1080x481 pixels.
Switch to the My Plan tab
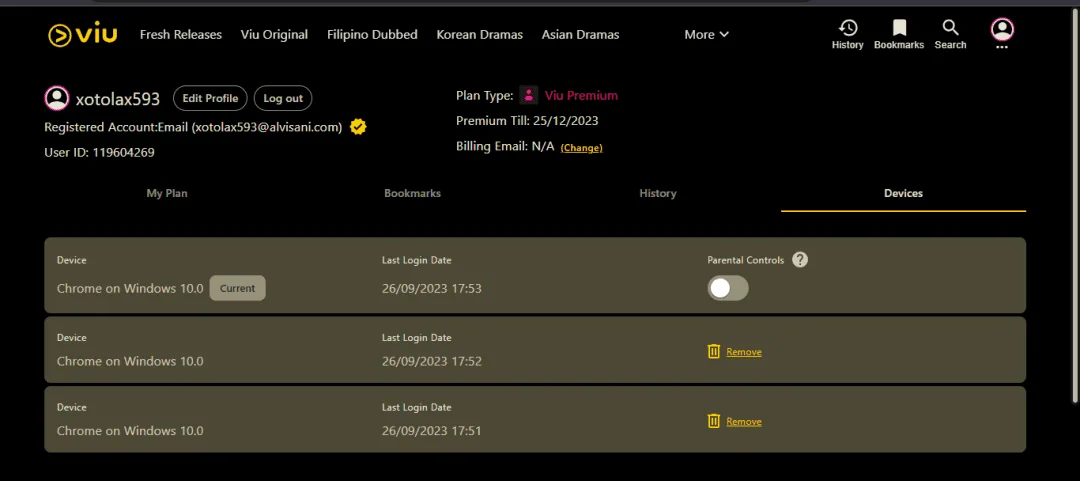tap(167, 194)
